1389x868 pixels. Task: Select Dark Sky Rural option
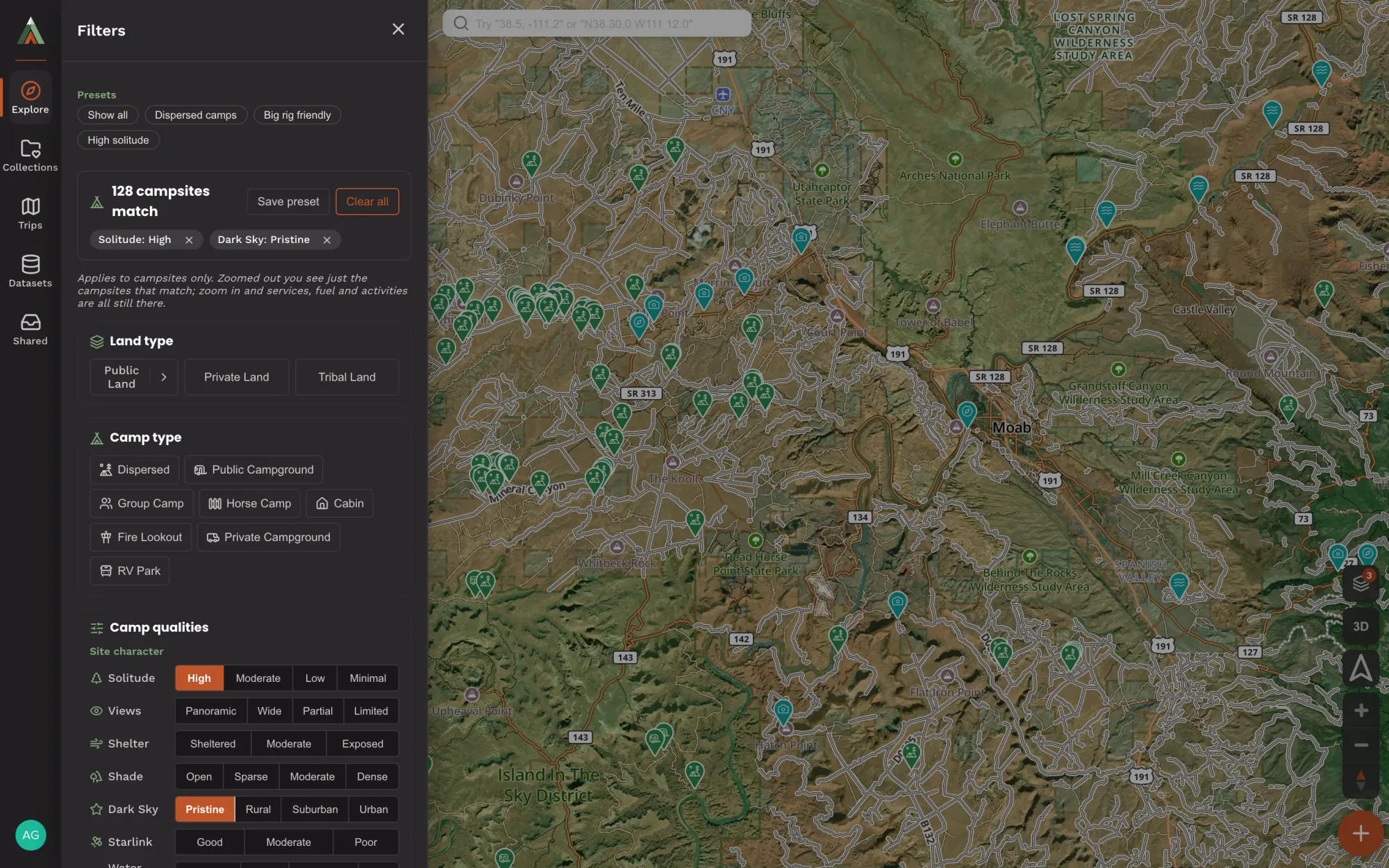pos(258,809)
